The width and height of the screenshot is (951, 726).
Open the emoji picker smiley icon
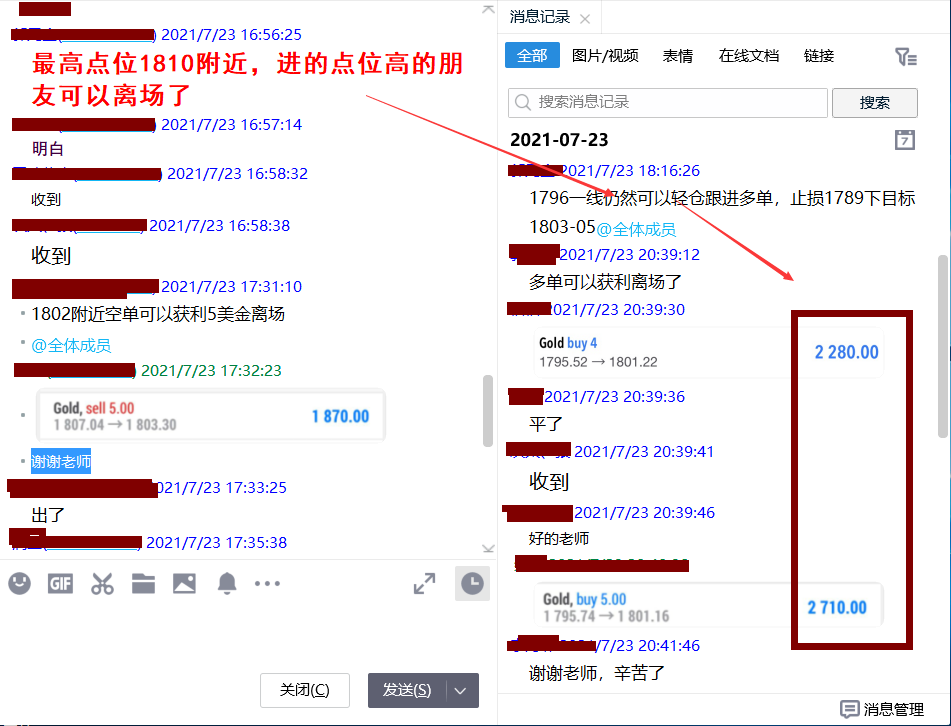point(19,583)
